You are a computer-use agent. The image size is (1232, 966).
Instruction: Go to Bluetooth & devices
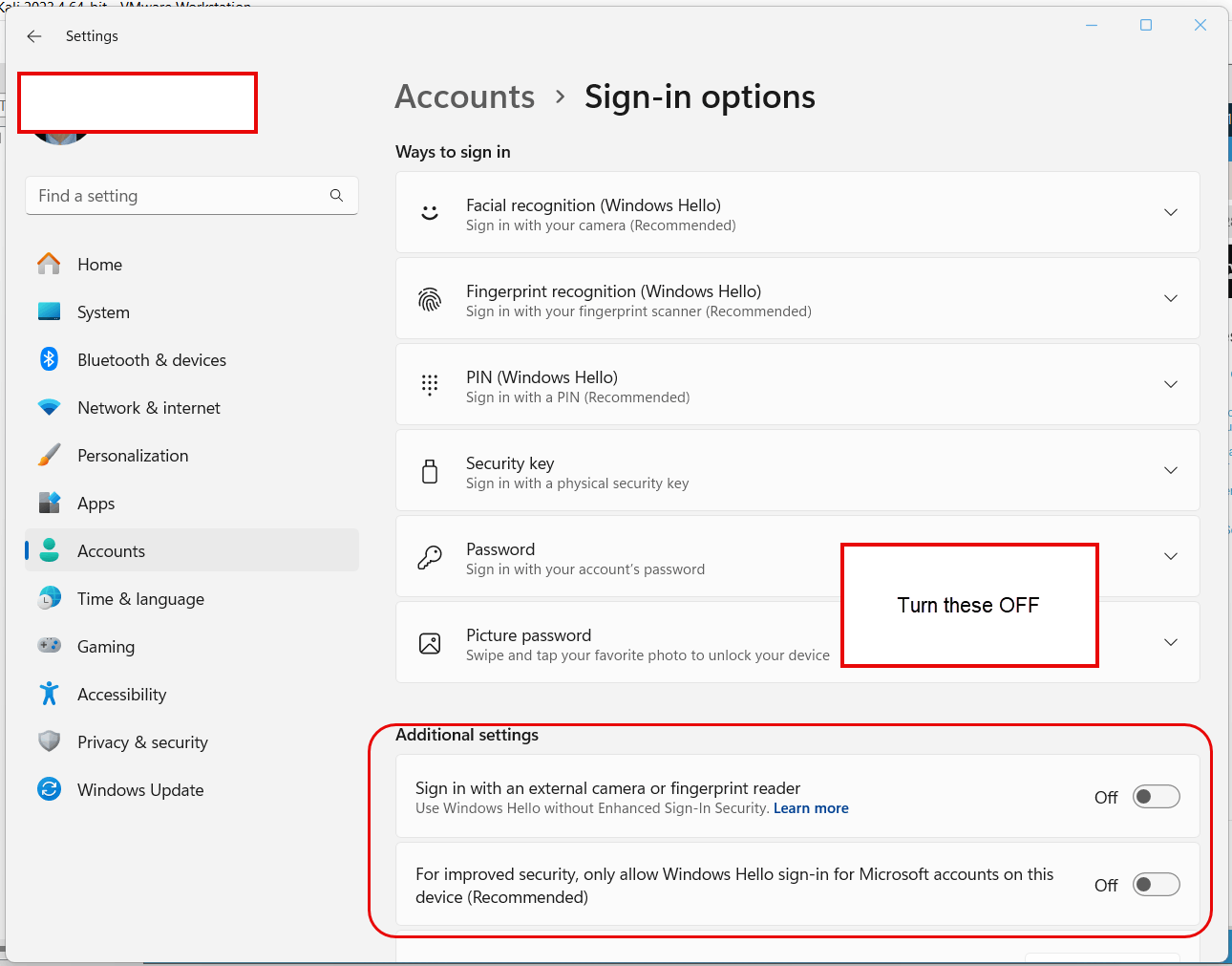point(192,359)
